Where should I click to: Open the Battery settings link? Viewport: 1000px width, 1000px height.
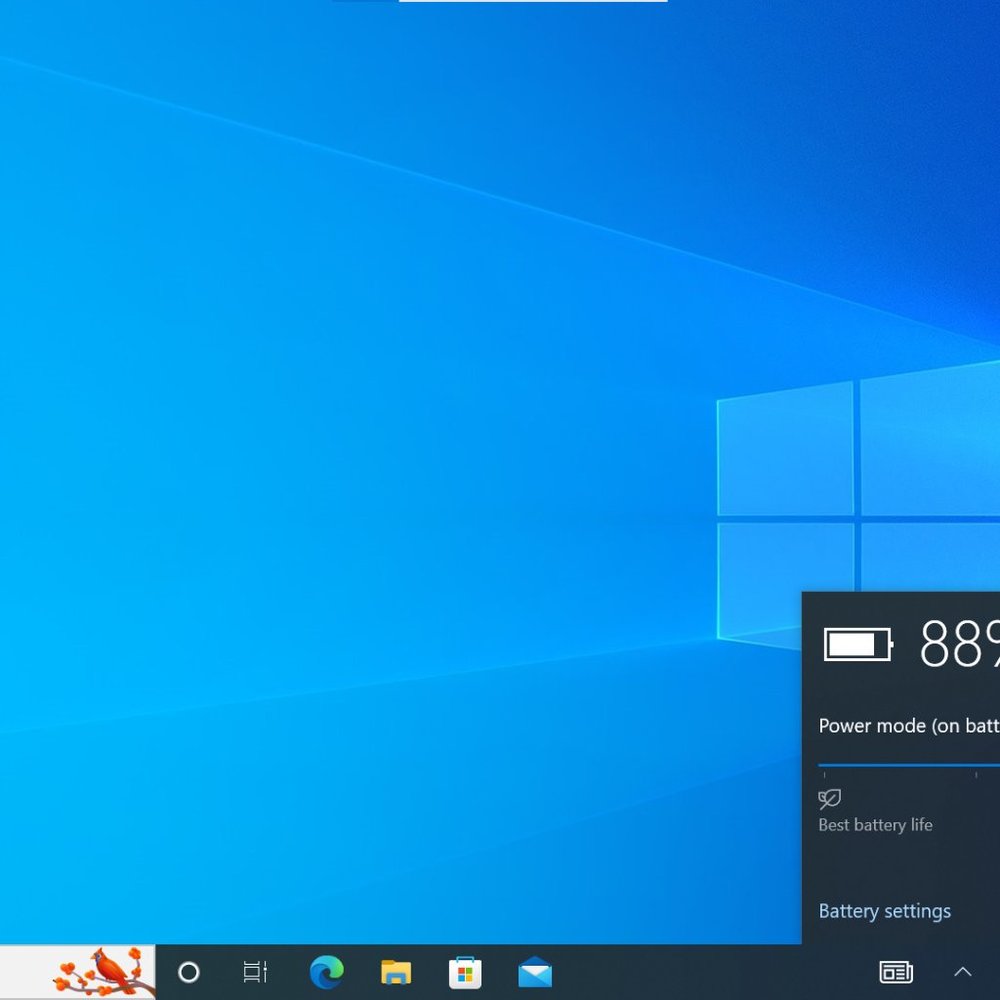885,911
